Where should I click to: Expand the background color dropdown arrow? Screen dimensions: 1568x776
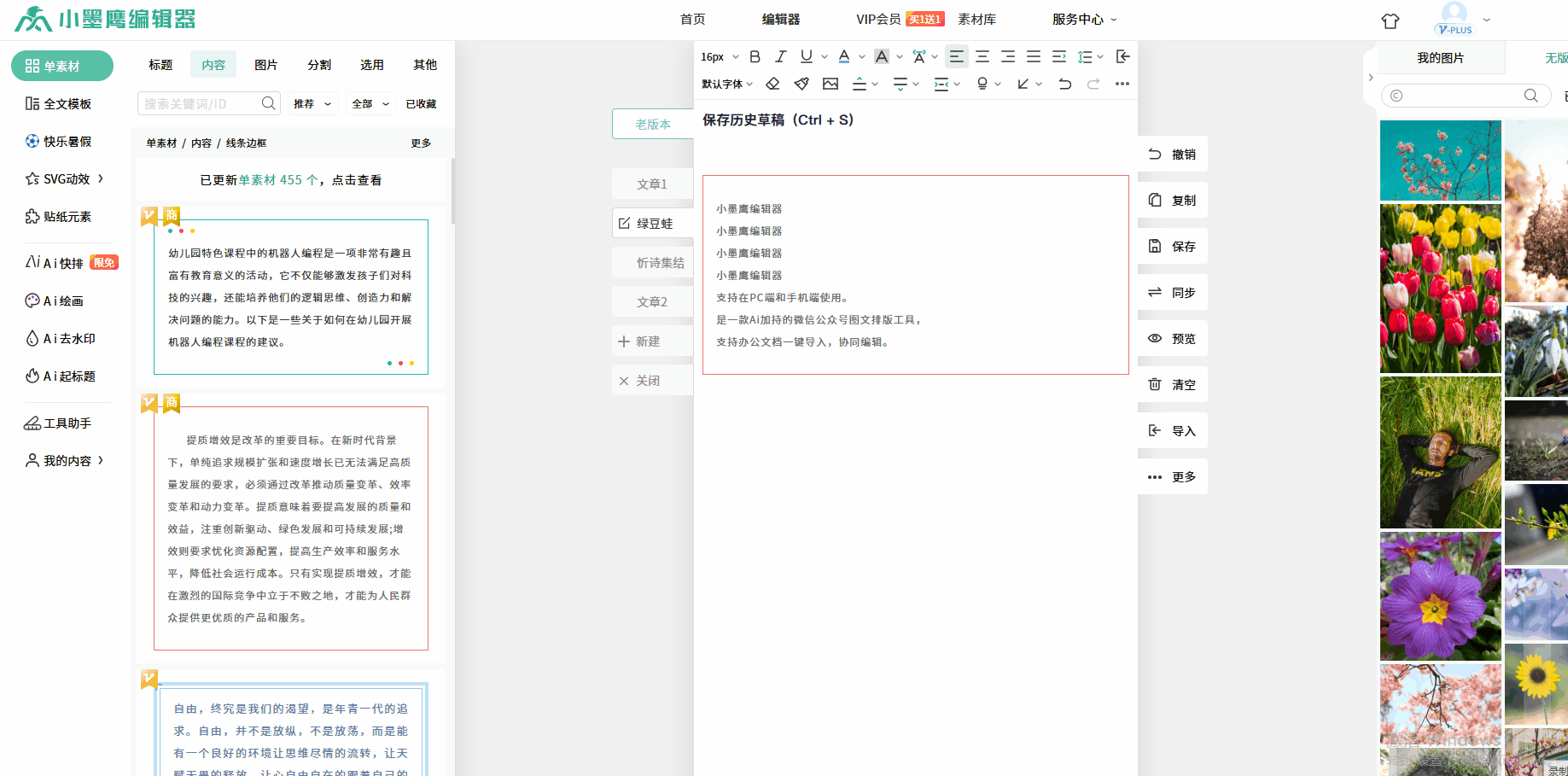[900, 56]
